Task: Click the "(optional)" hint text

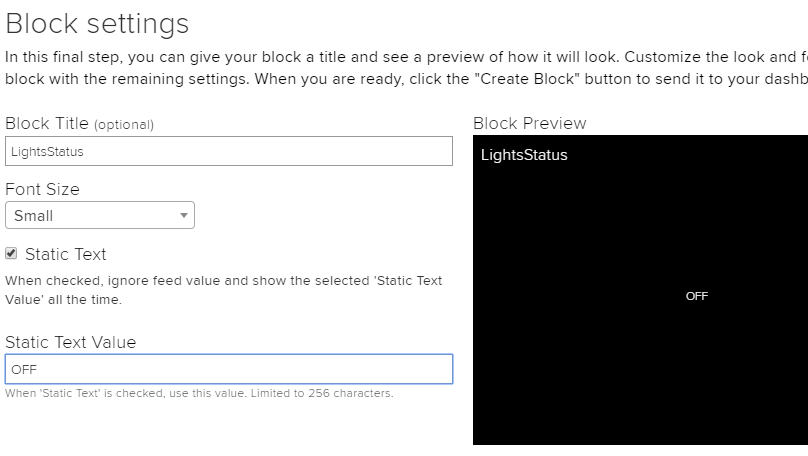Action: point(124,124)
